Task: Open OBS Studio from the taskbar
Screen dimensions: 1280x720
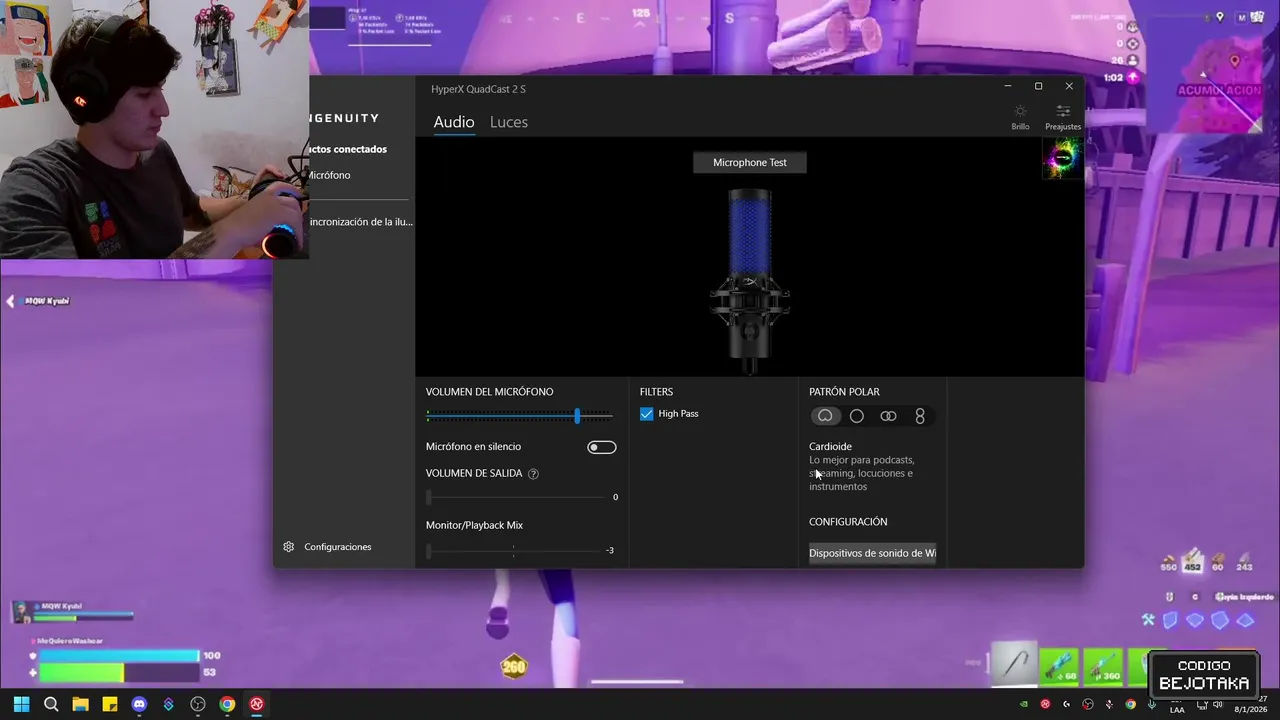Action: tap(198, 704)
